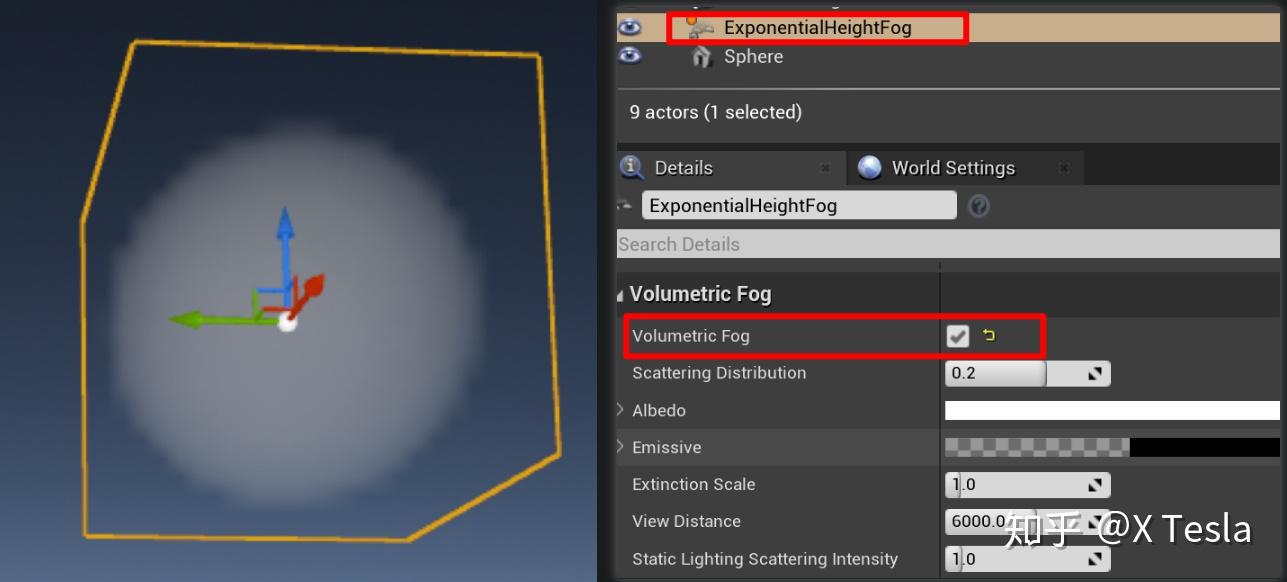Click the Details panel info icon

(631, 167)
